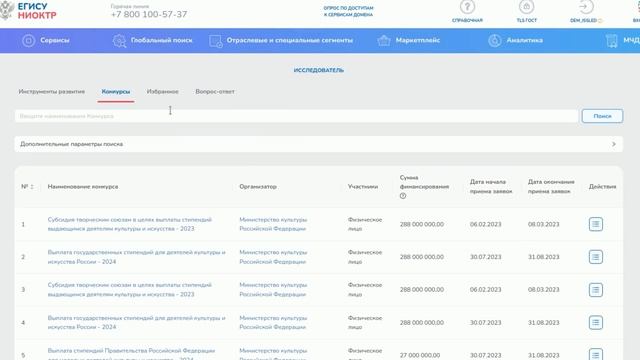Viewport: 640px width, 360px height.
Task: Click end date 08.03.2023 in row 3
Action: coord(543,290)
